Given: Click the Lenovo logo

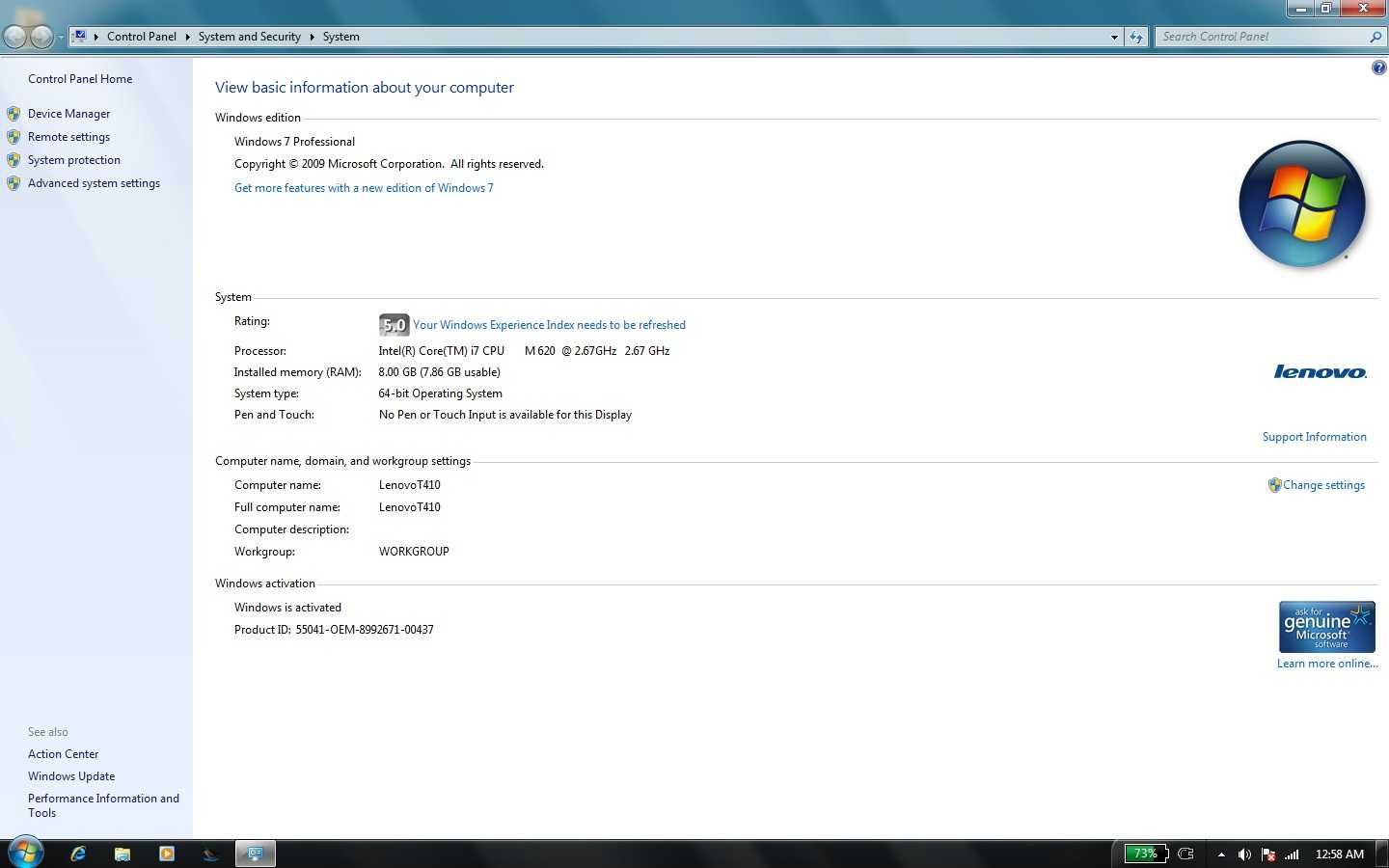Looking at the screenshot, I should pos(1320,372).
